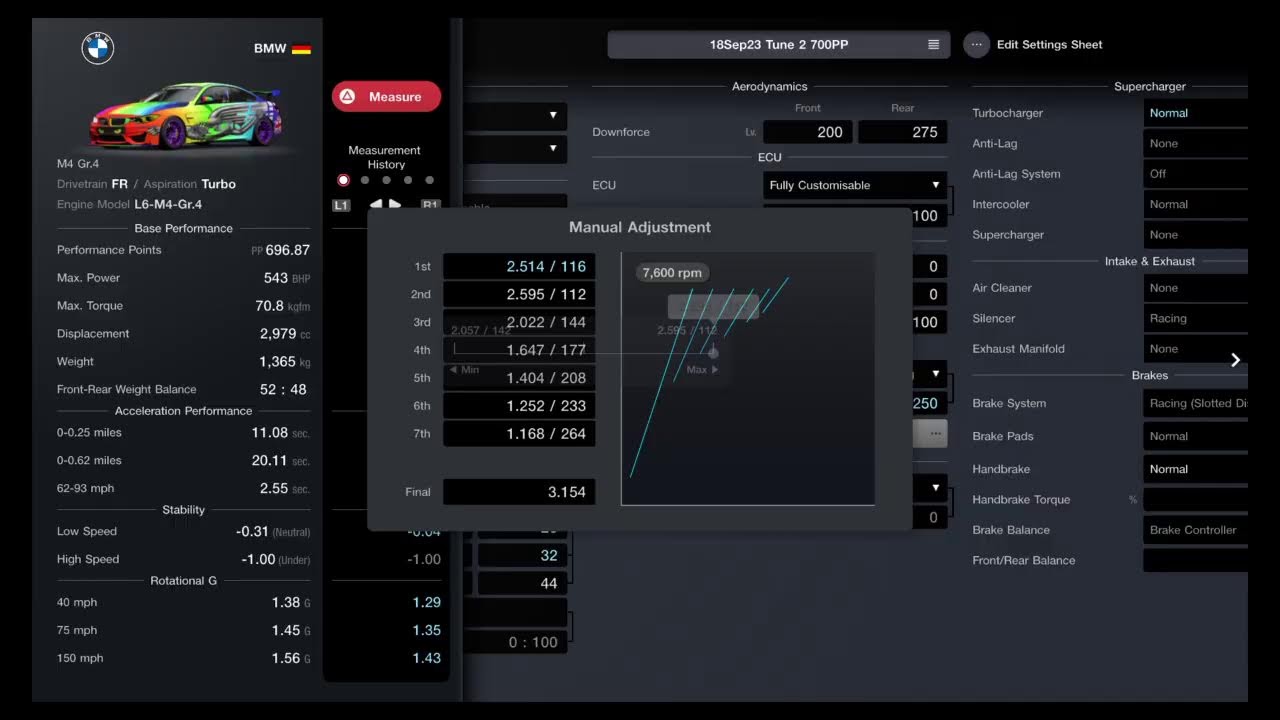Click the list icon in the settings sheet selector
This screenshot has height=720, width=1280.
coord(933,44)
